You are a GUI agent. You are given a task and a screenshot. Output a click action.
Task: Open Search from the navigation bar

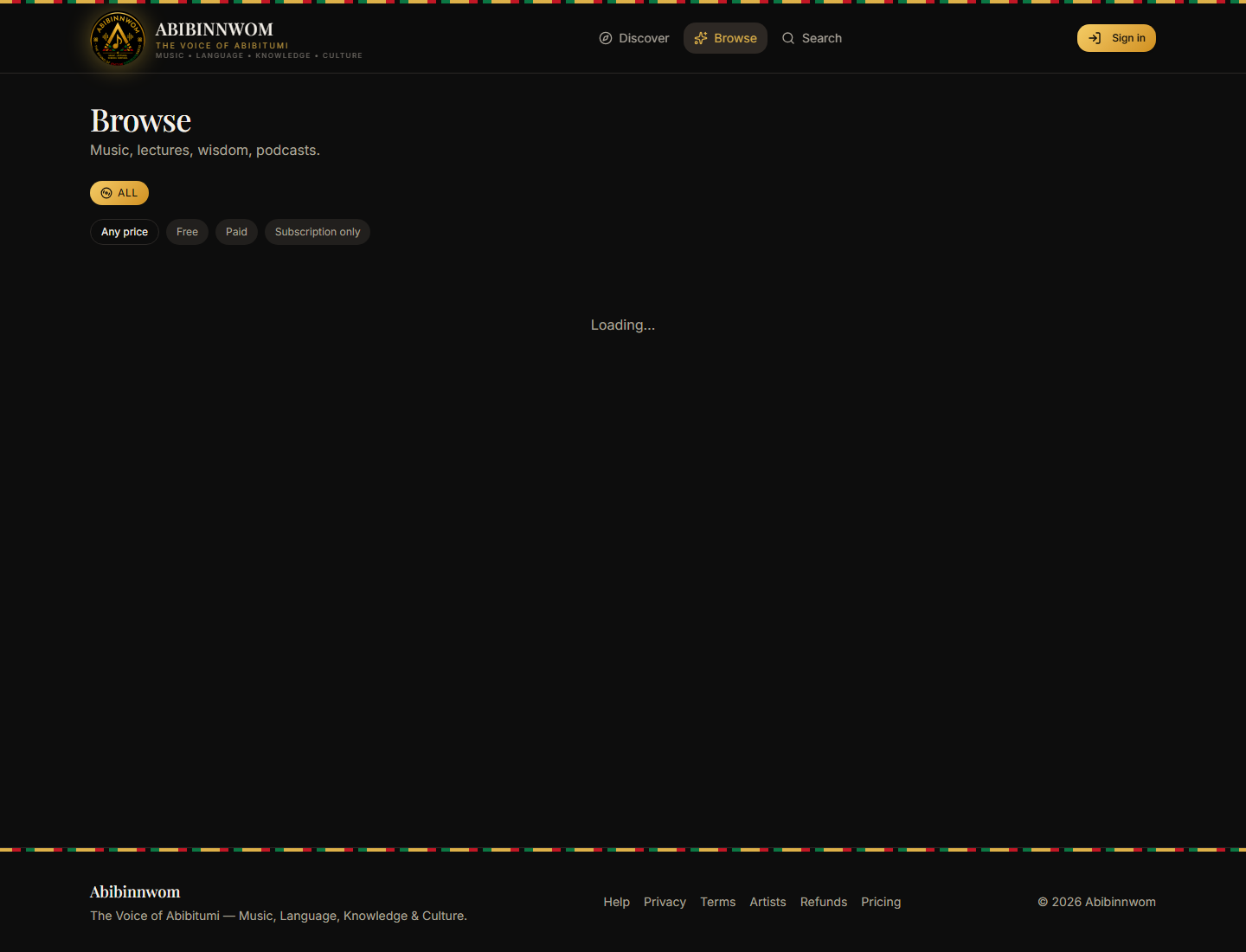[812, 38]
